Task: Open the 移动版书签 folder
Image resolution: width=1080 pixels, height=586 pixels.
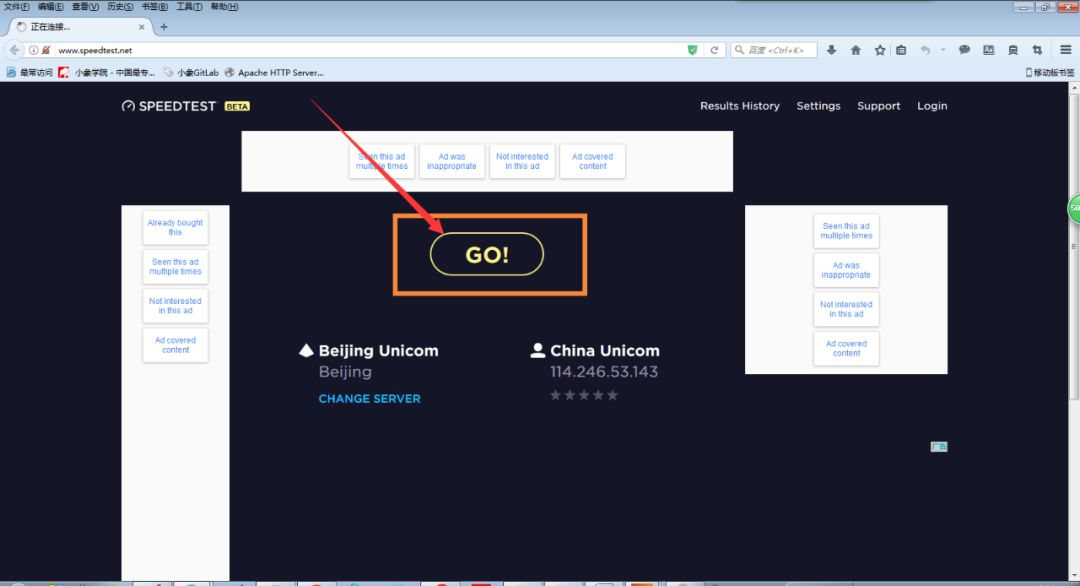Action: point(1050,72)
